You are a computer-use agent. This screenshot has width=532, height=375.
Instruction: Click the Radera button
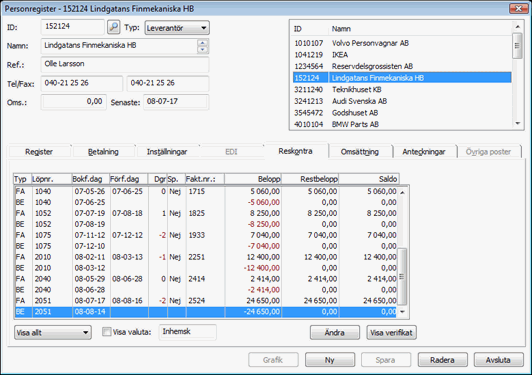point(442,360)
